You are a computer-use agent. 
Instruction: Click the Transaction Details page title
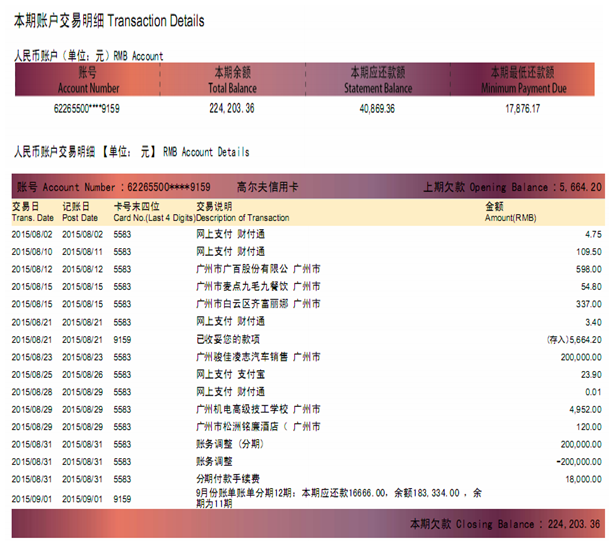click(109, 21)
